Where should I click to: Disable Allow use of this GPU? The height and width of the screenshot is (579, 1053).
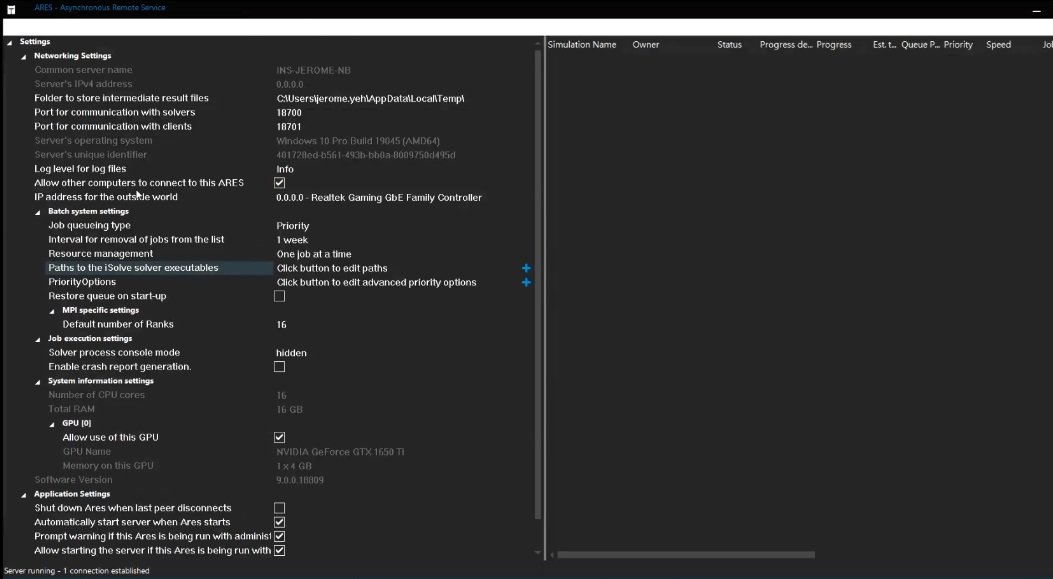(280, 437)
